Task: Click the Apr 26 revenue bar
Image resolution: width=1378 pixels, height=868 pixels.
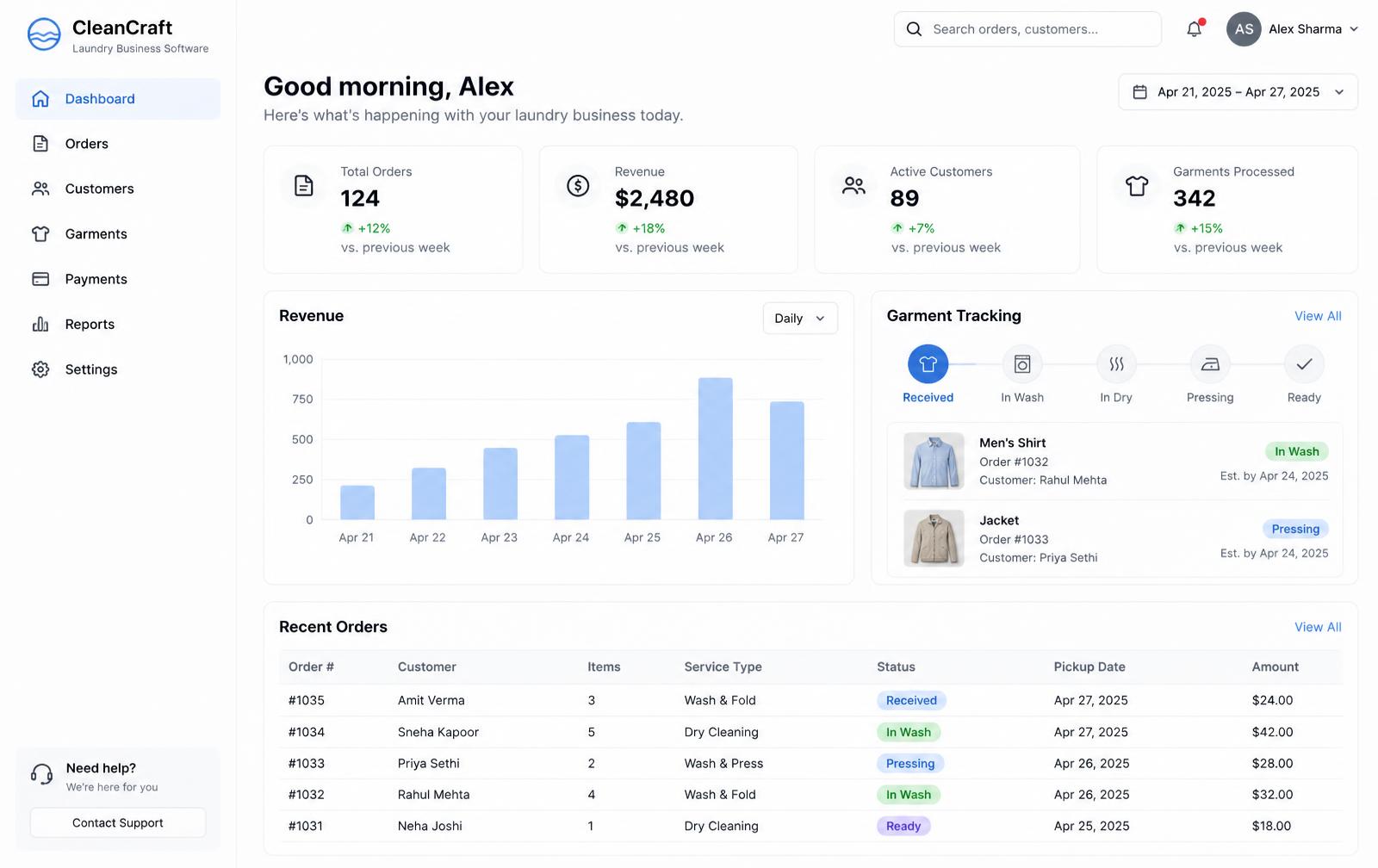Action: (x=715, y=449)
